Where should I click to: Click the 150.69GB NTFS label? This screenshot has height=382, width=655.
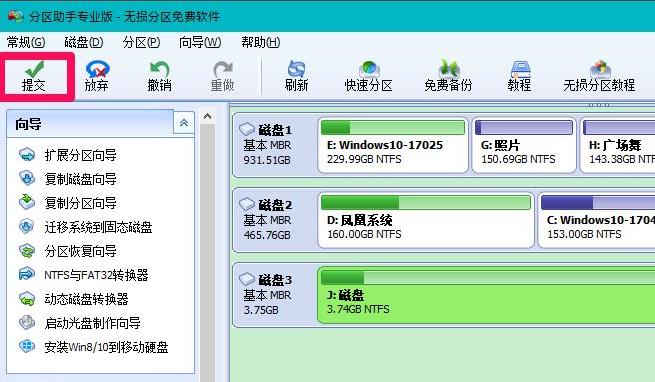tap(518, 159)
